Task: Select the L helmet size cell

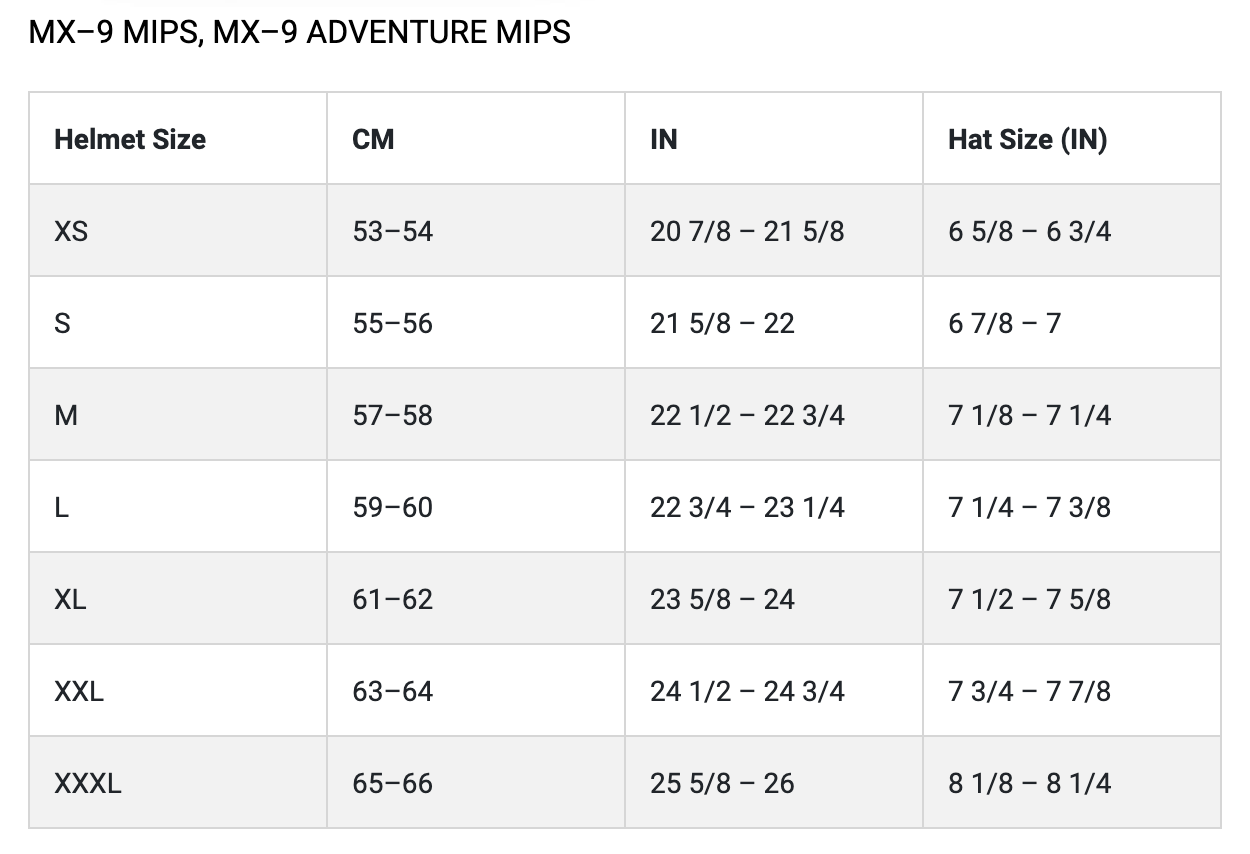Action: (62, 507)
